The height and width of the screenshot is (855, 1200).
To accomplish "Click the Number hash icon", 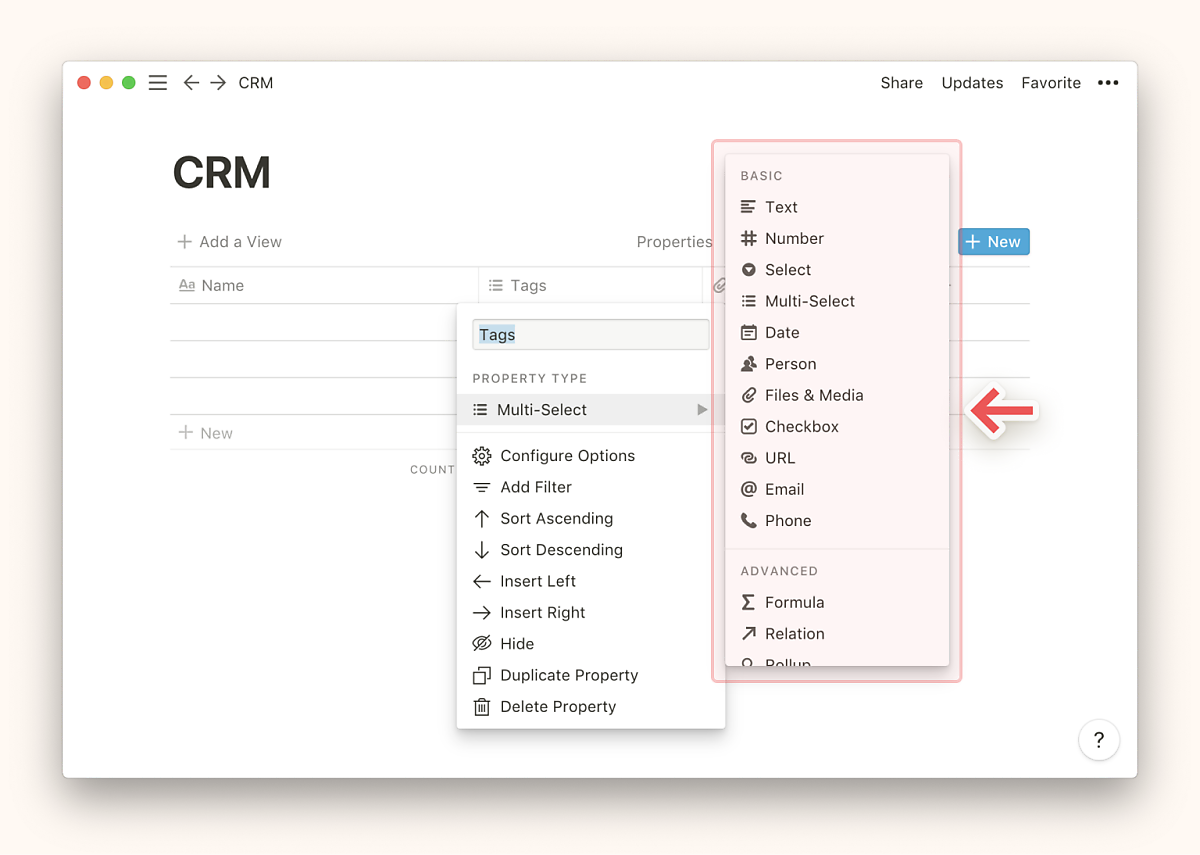I will click(748, 238).
